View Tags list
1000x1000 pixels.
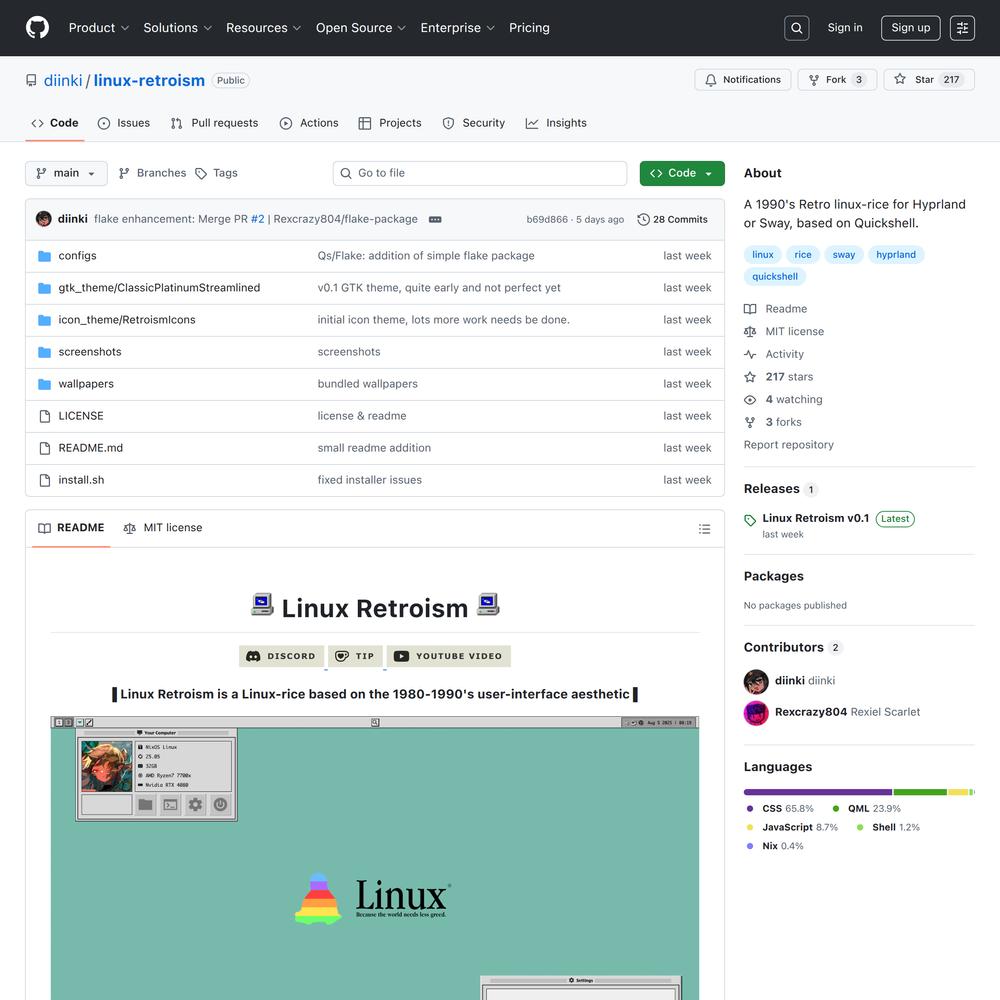pyautogui.click(x=216, y=173)
